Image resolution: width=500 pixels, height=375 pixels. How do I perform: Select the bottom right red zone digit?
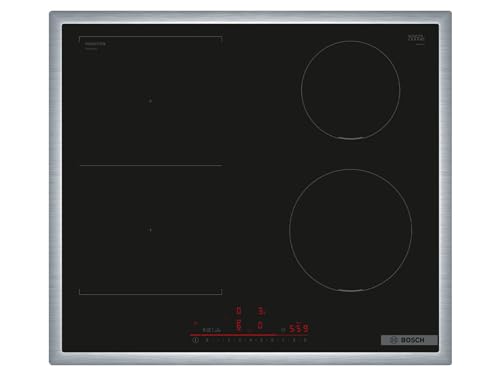pyautogui.click(x=260, y=325)
